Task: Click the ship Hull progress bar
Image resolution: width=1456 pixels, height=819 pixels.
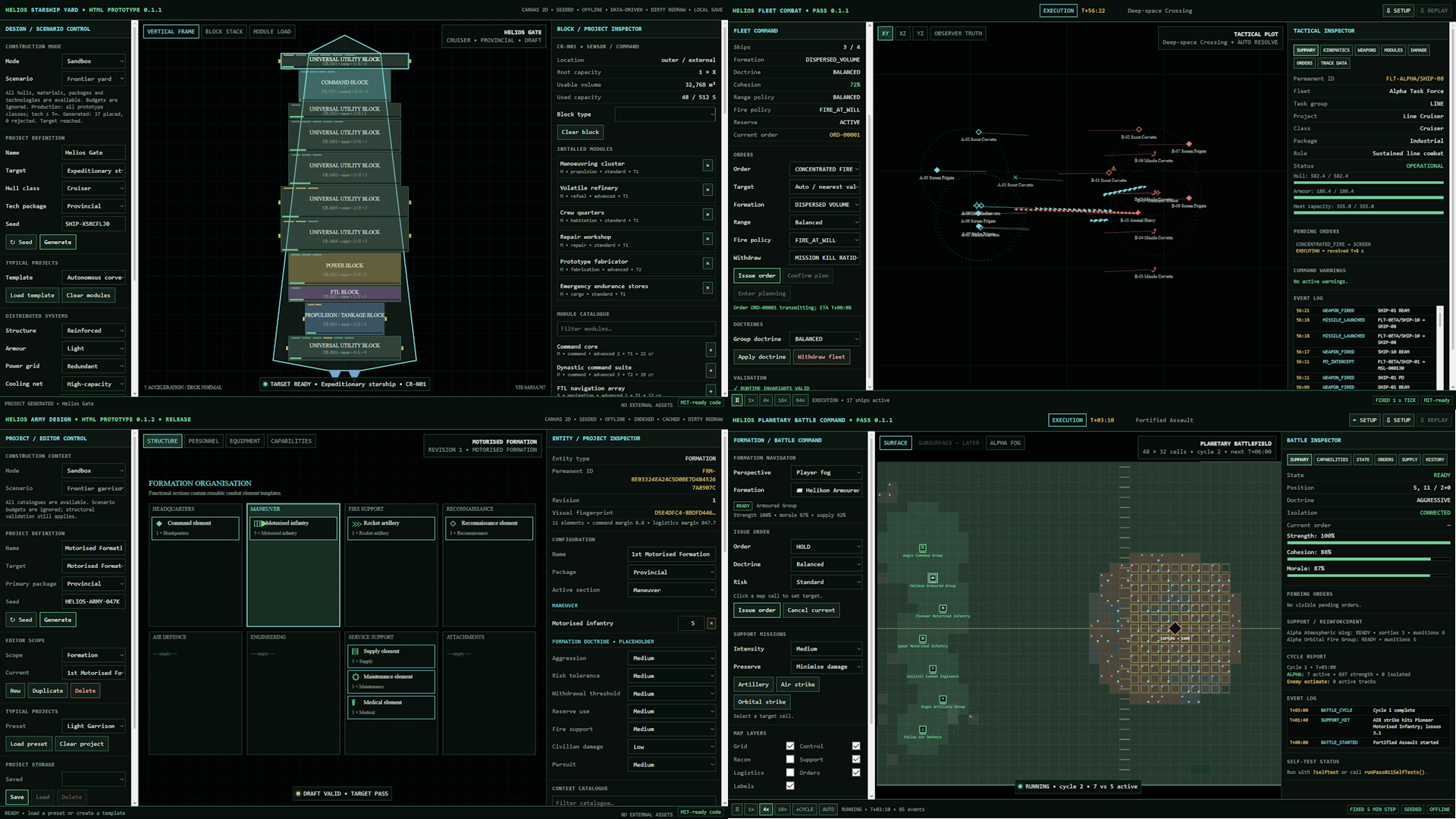Action: coord(1368,183)
